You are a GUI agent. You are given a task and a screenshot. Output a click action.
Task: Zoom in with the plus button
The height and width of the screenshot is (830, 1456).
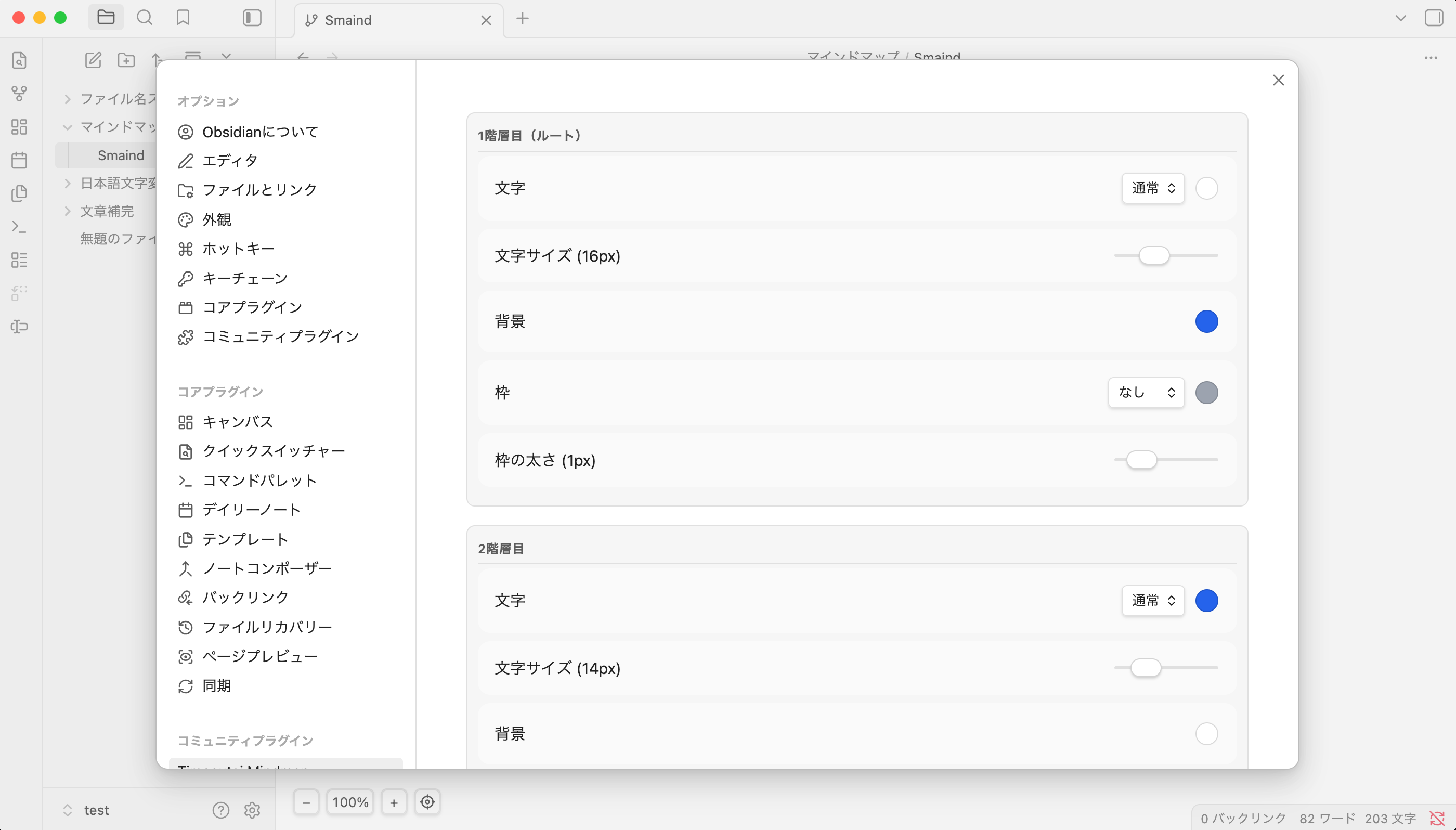pos(394,802)
